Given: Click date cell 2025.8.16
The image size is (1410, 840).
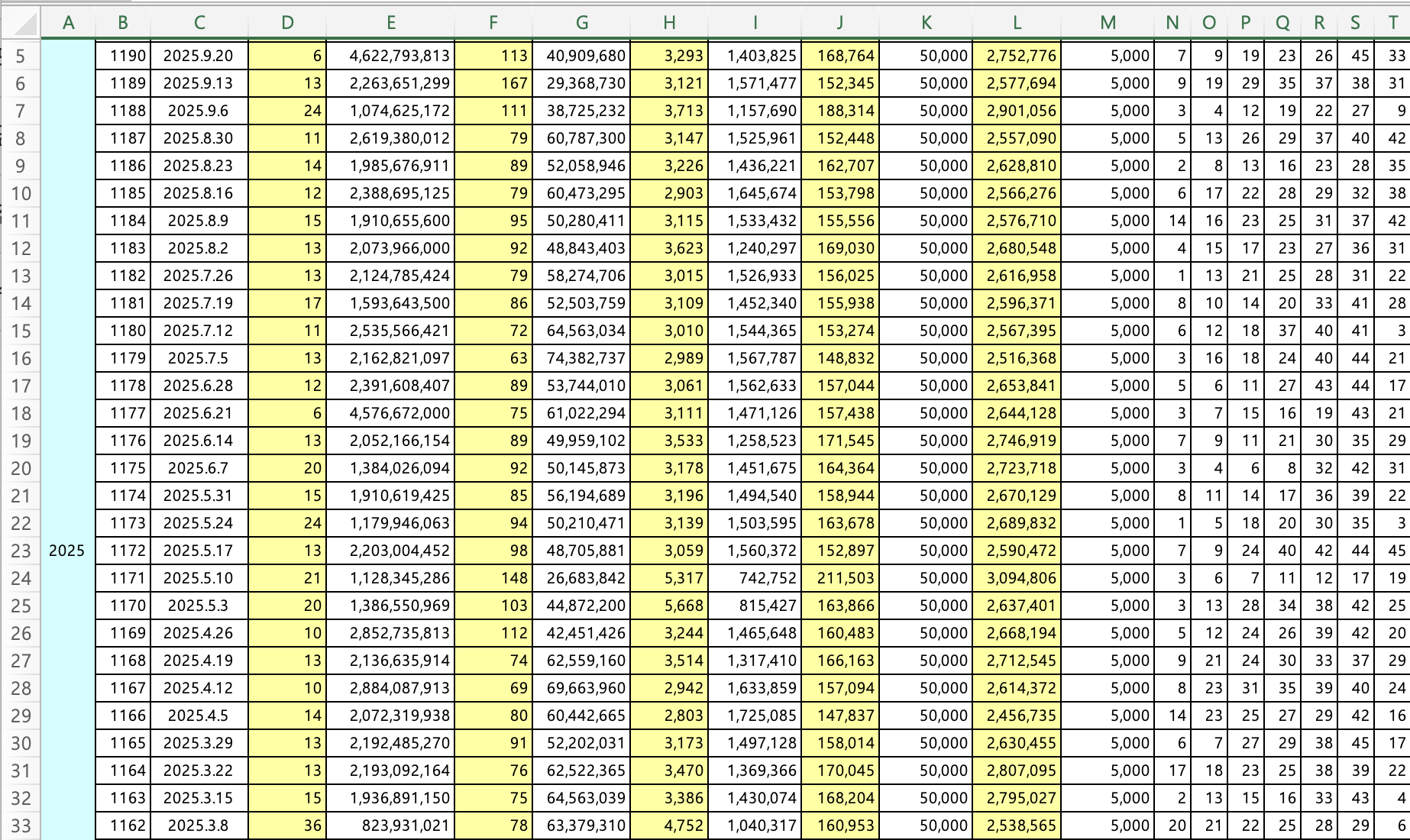Looking at the screenshot, I should (199, 193).
